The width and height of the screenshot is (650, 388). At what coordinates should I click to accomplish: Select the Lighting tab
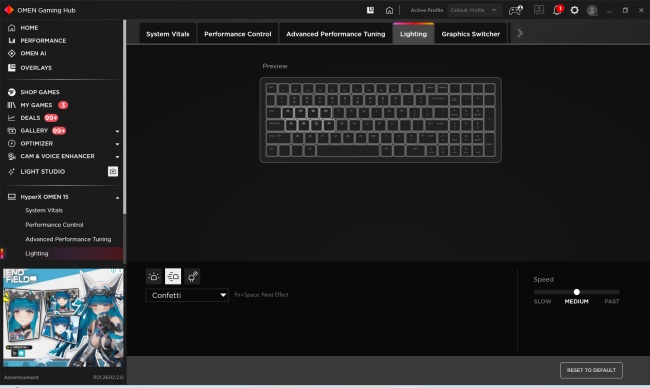click(x=413, y=34)
